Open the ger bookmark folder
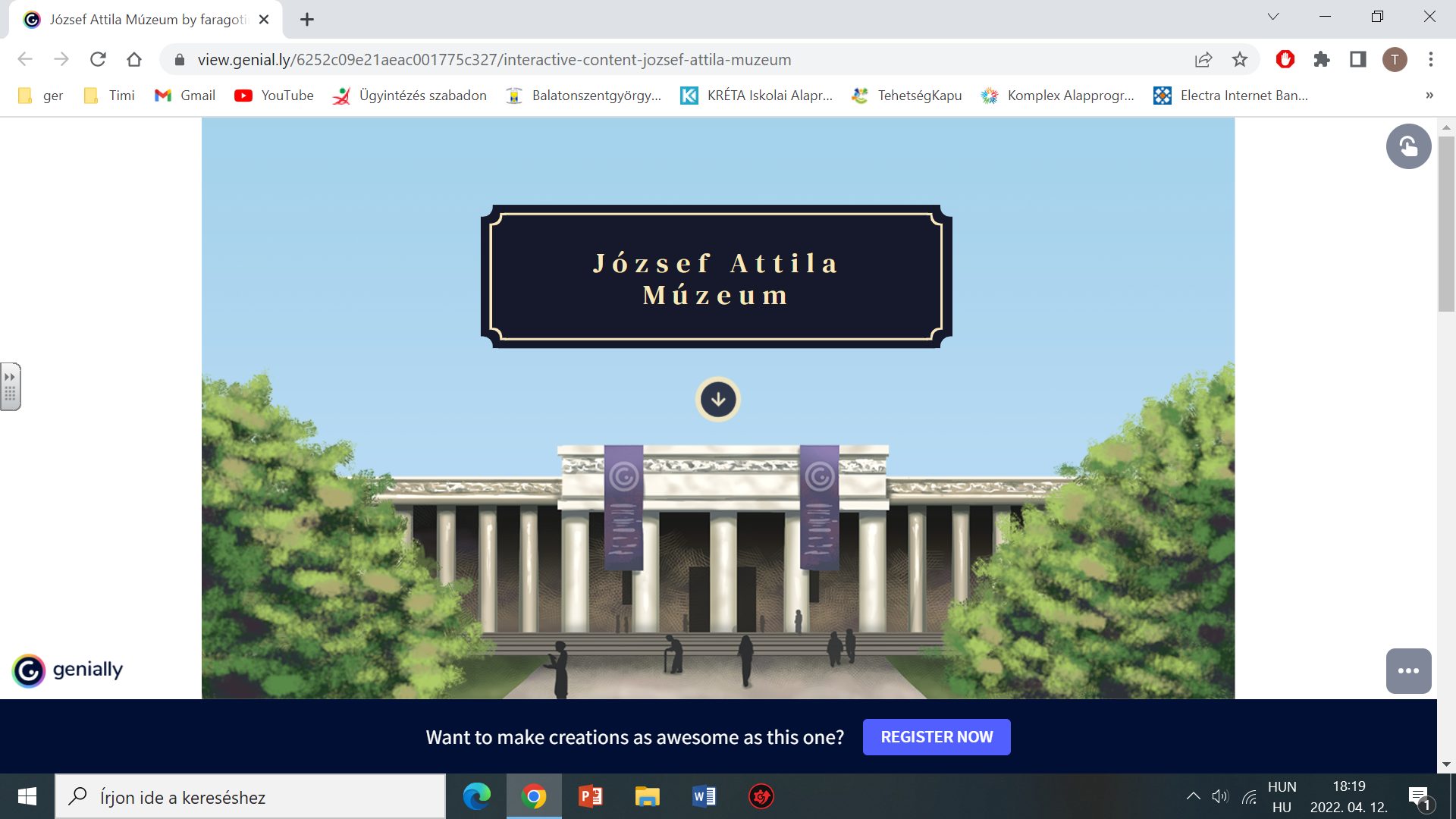The width and height of the screenshot is (1456, 819). click(x=40, y=96)
